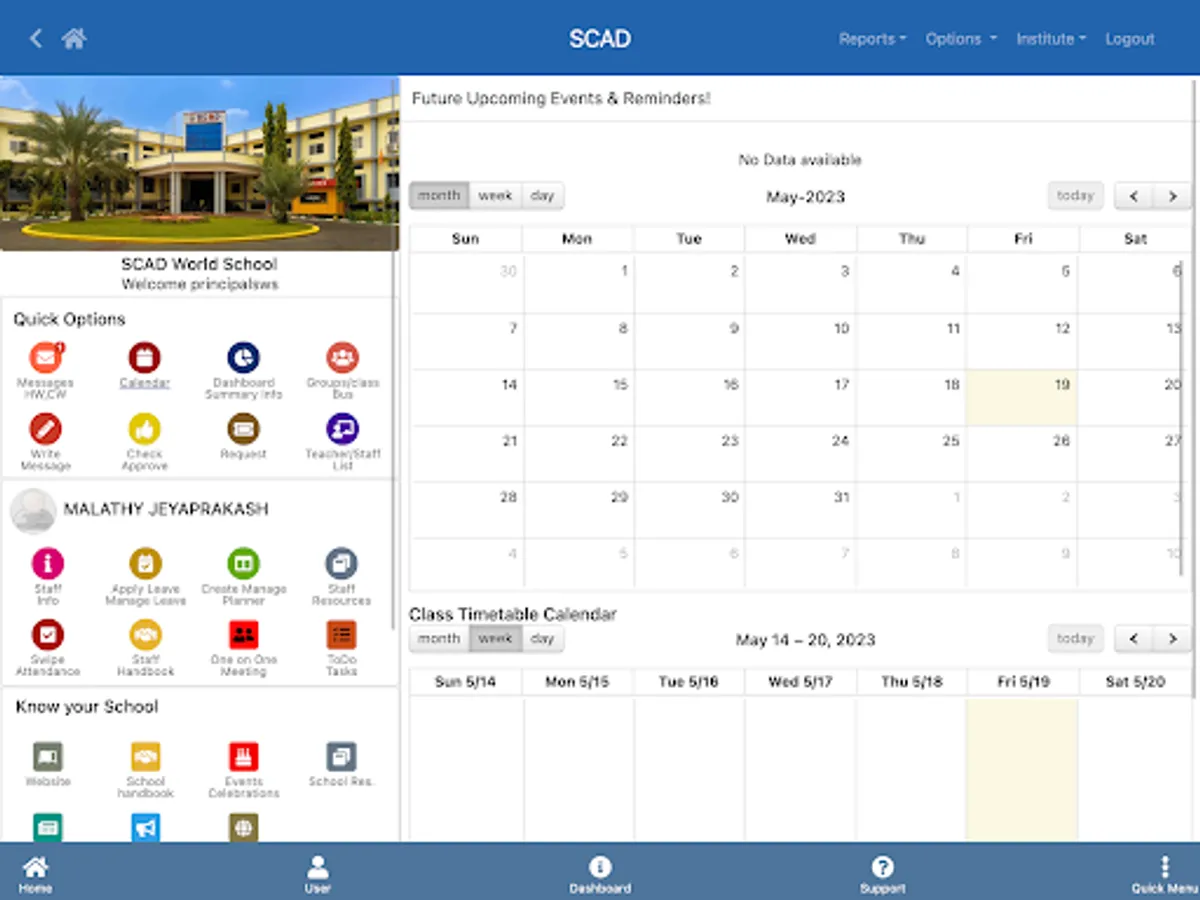Click the Logout link
This screenshot has height=900, width=1200.
[x=1130, y=39]
